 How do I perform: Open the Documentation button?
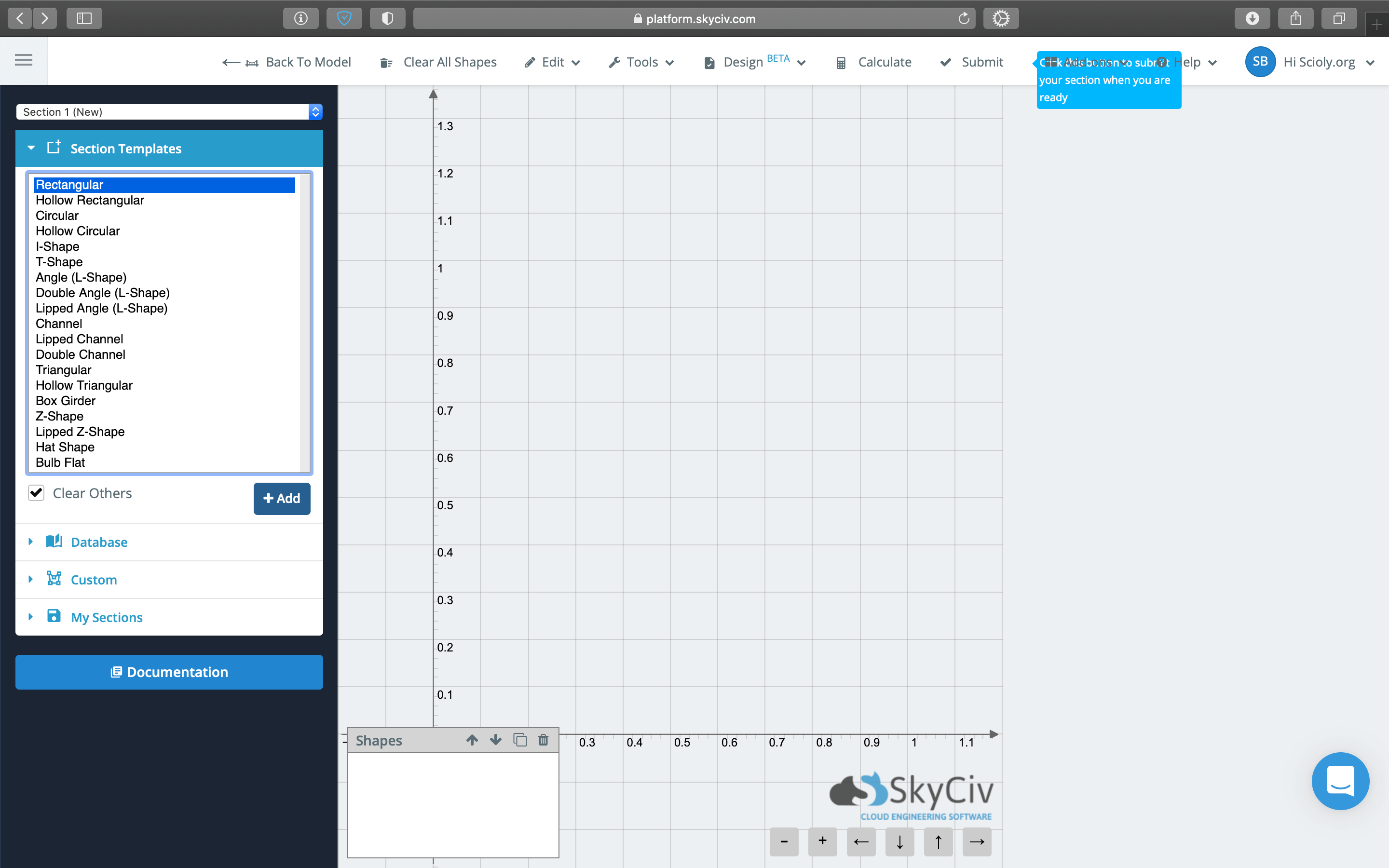tap(169, 672)
